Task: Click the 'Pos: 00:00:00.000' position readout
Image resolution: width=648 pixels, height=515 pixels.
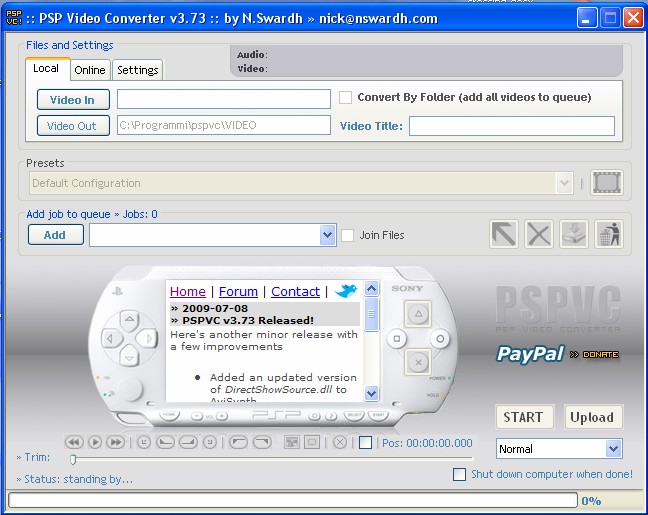Action: pyautogui.click(x=427, y=443)
